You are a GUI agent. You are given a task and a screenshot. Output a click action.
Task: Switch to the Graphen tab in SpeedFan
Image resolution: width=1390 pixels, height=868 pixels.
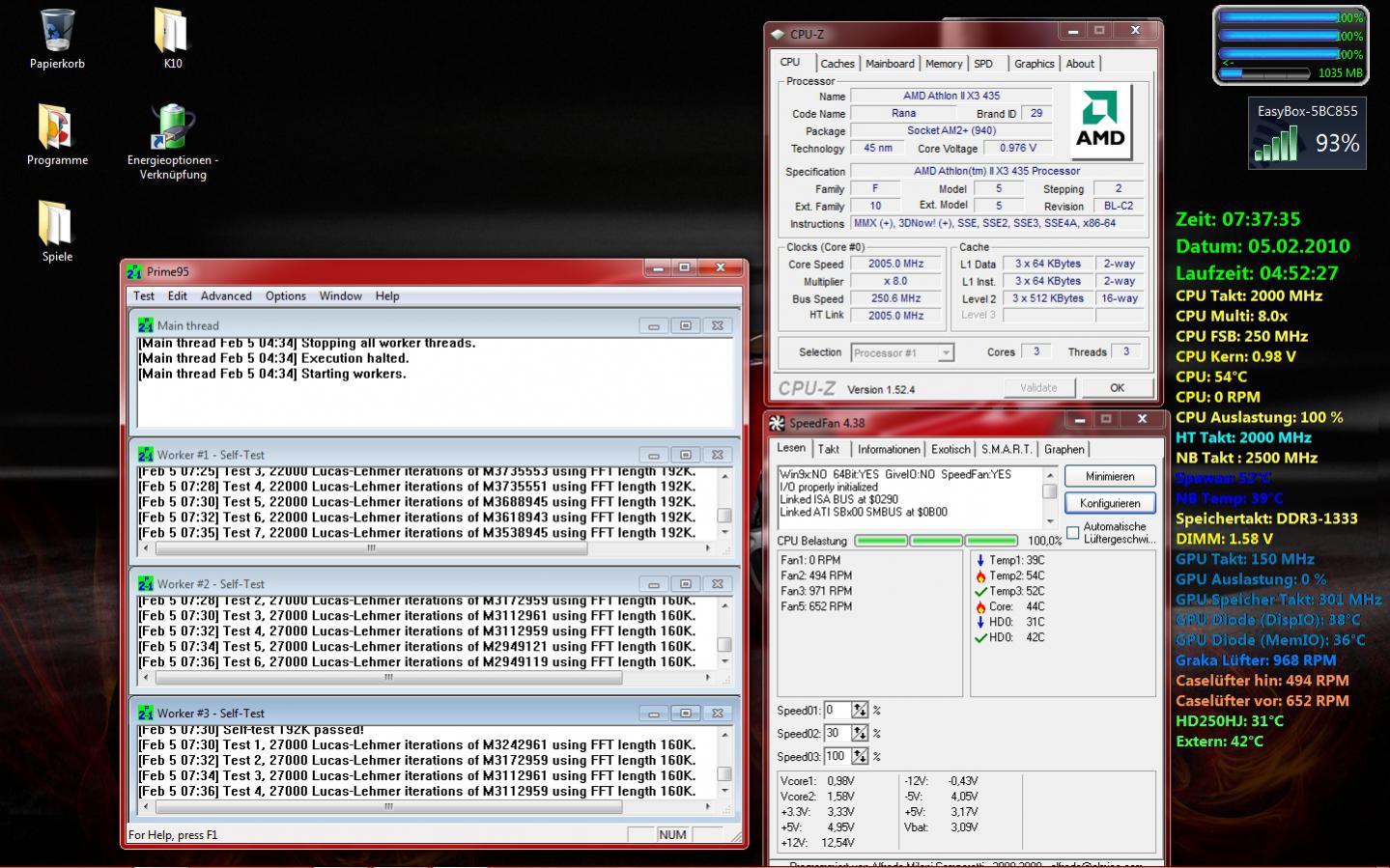[x=1064, y=450]
